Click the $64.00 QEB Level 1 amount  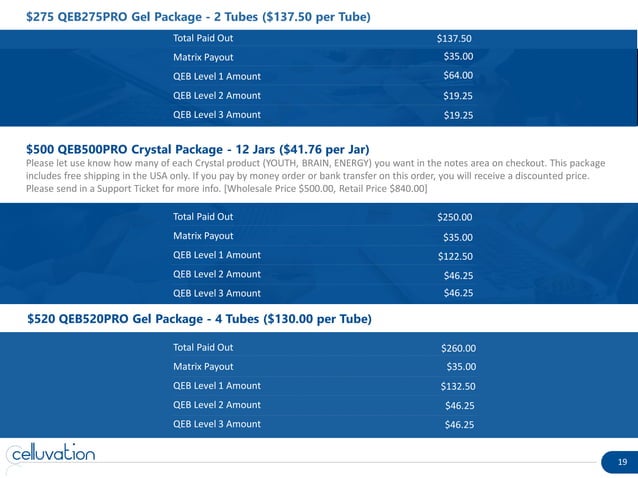click(x=458, y=76)
